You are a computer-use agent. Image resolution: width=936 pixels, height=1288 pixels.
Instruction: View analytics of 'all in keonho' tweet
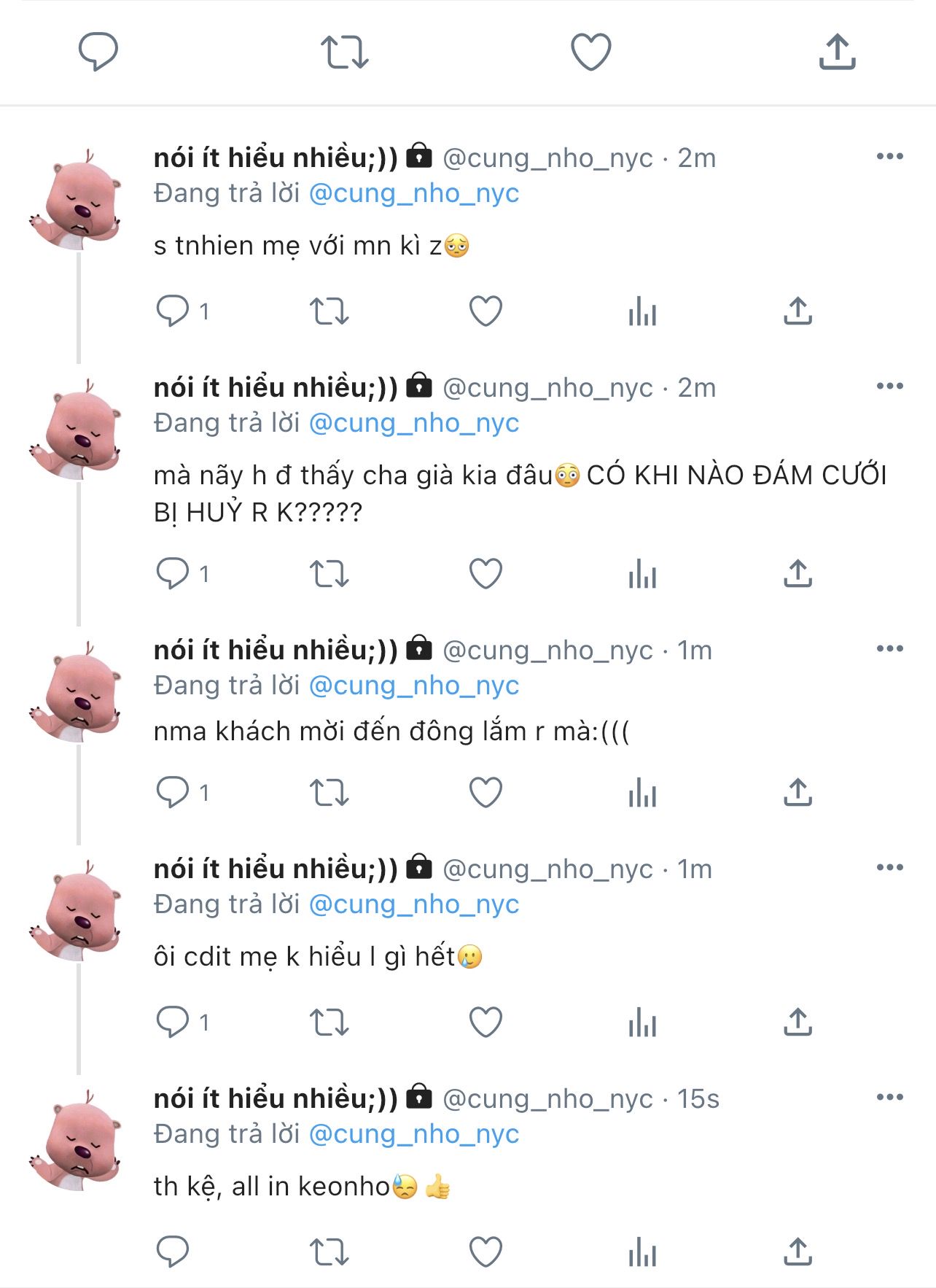(642, 1252)
